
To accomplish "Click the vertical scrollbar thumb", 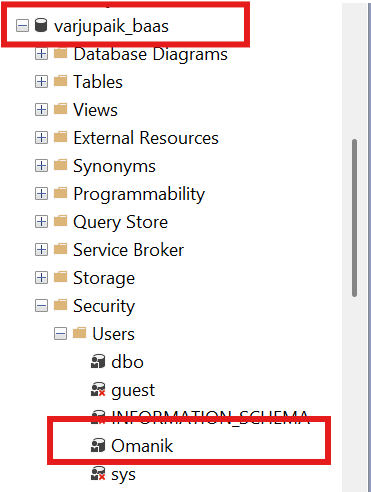I will (x=354, y=218).
